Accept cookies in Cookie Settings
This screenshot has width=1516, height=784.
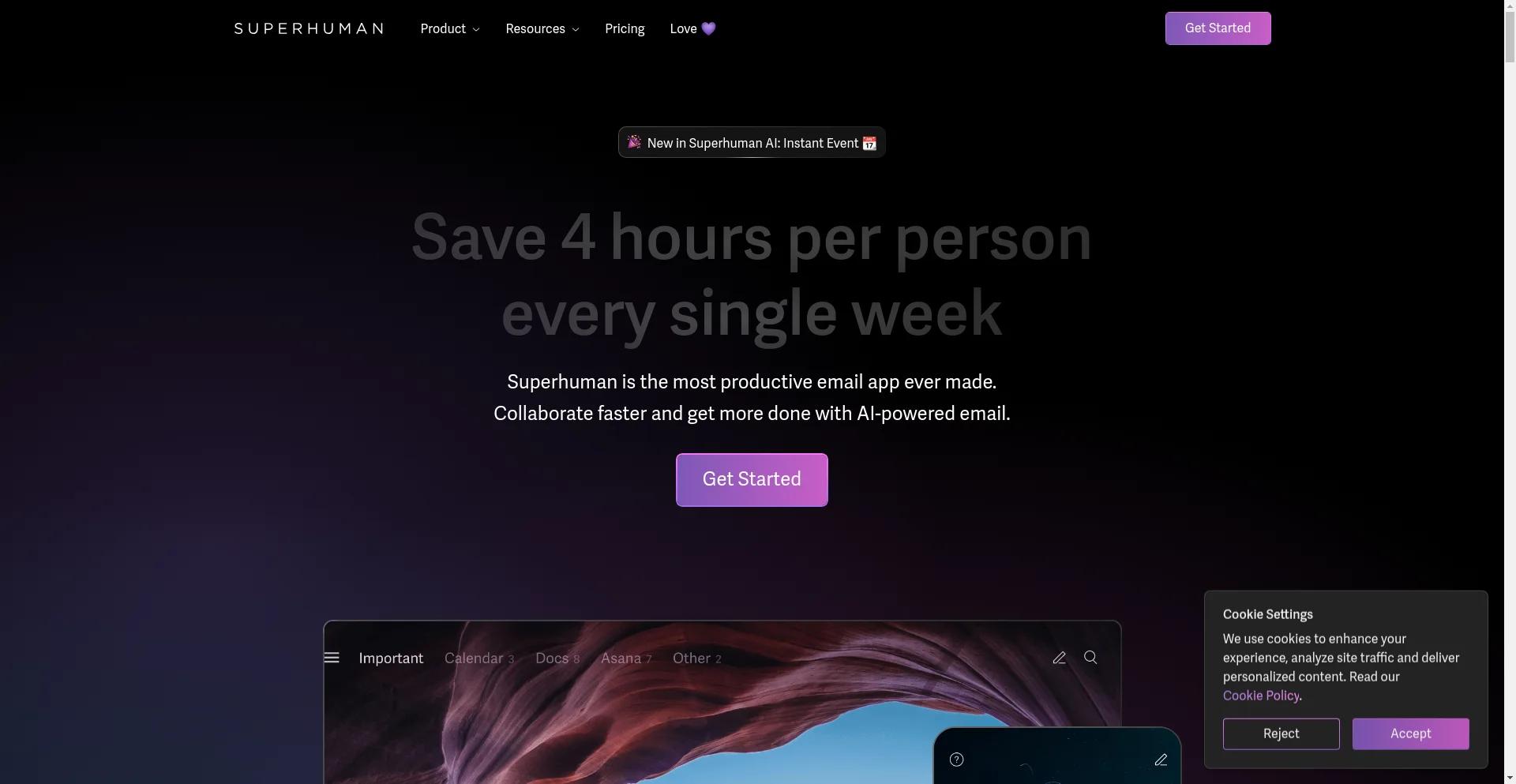[x=1410, y=733]
